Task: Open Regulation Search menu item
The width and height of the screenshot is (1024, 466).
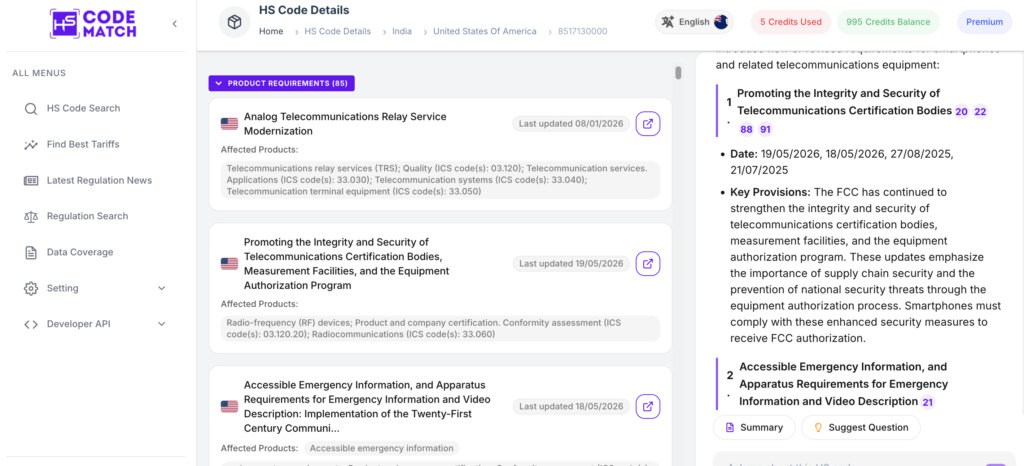Action: pos(88,216)
